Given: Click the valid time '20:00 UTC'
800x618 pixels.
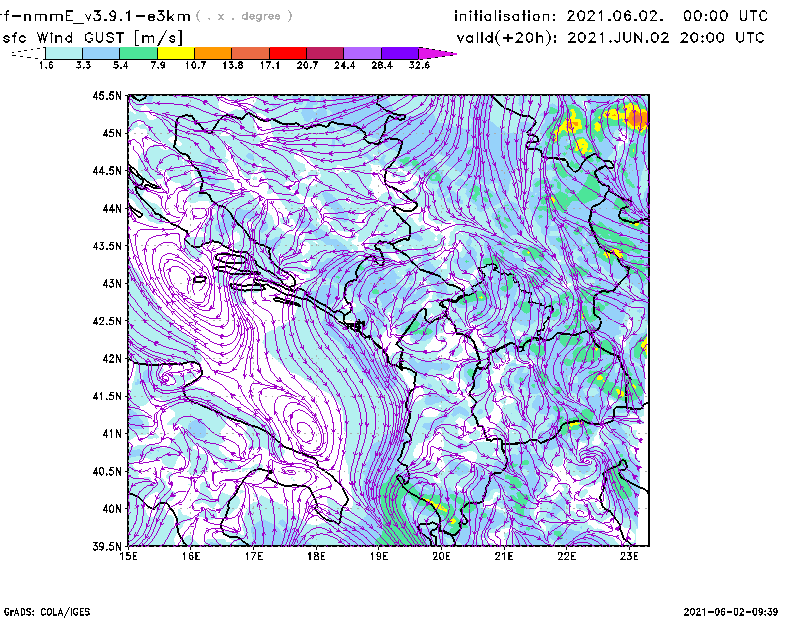Looking at the screenshot, I should click(722, 38).
